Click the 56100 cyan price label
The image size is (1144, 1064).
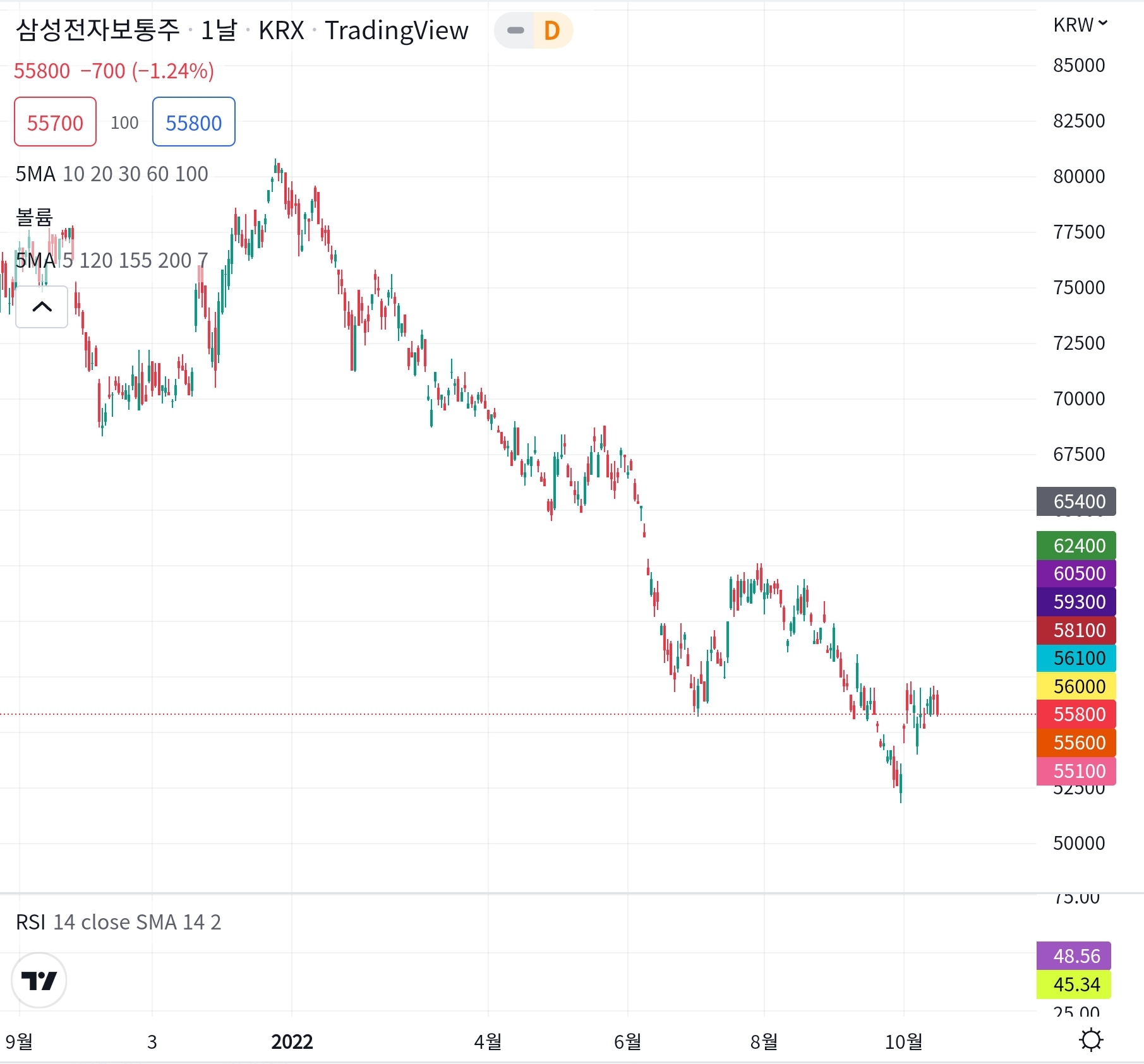pos(1076,658)
